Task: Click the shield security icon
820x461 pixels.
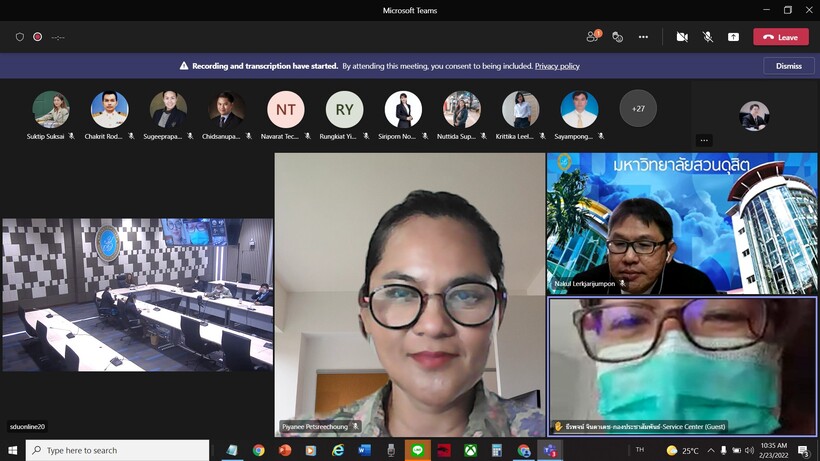Action: [x=19, y=37]
